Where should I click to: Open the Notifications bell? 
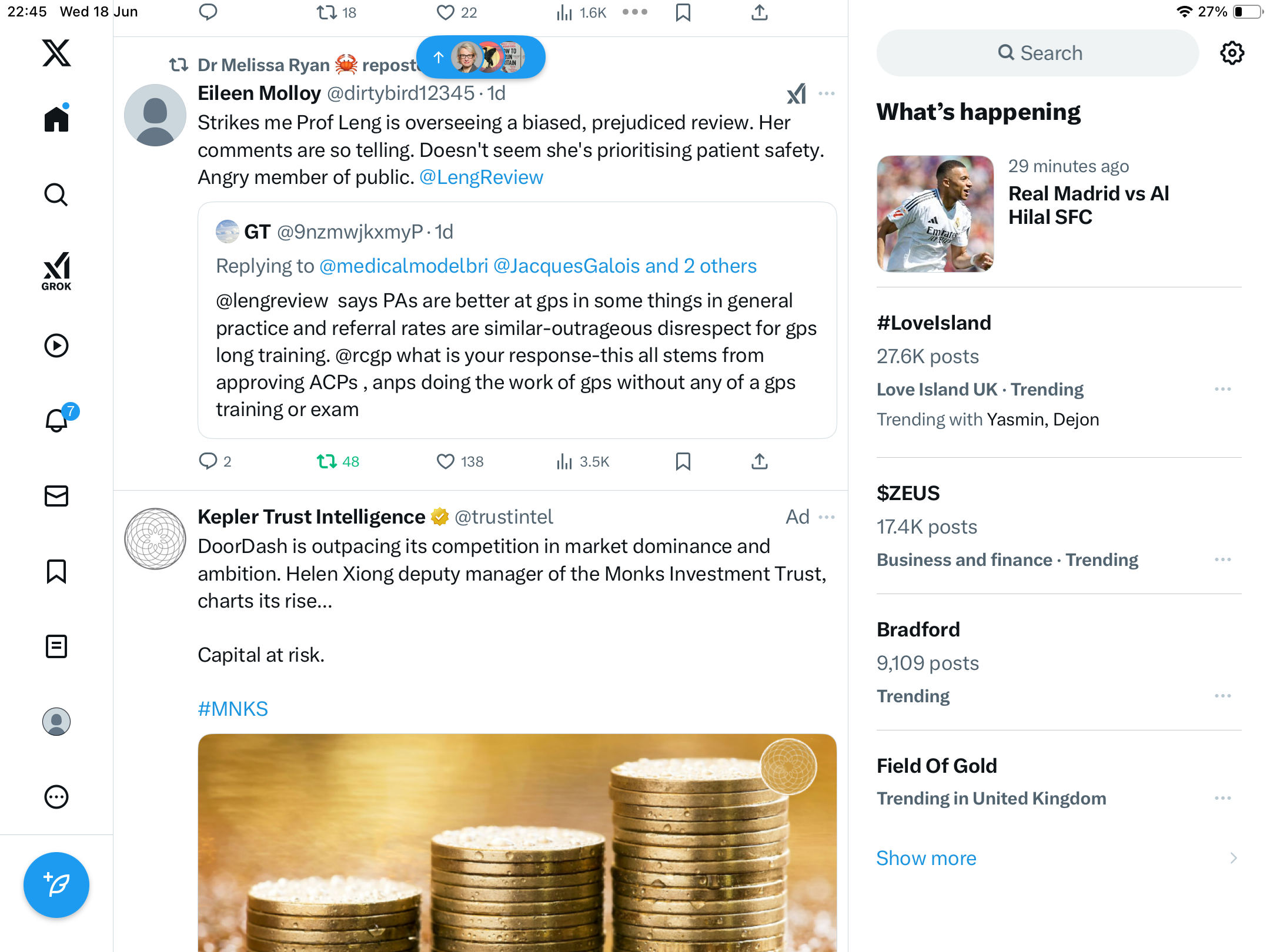pyautogui.click(x=58, y=420)
